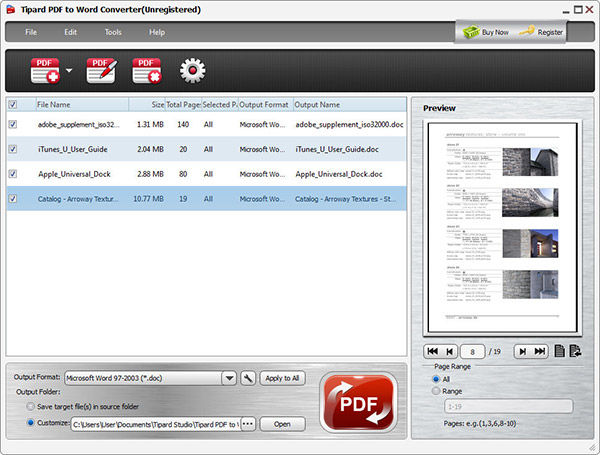600x455 pixels.
Task: Select the adobe_supplement_iso32 file name
Action: click(x=78, y=124)
